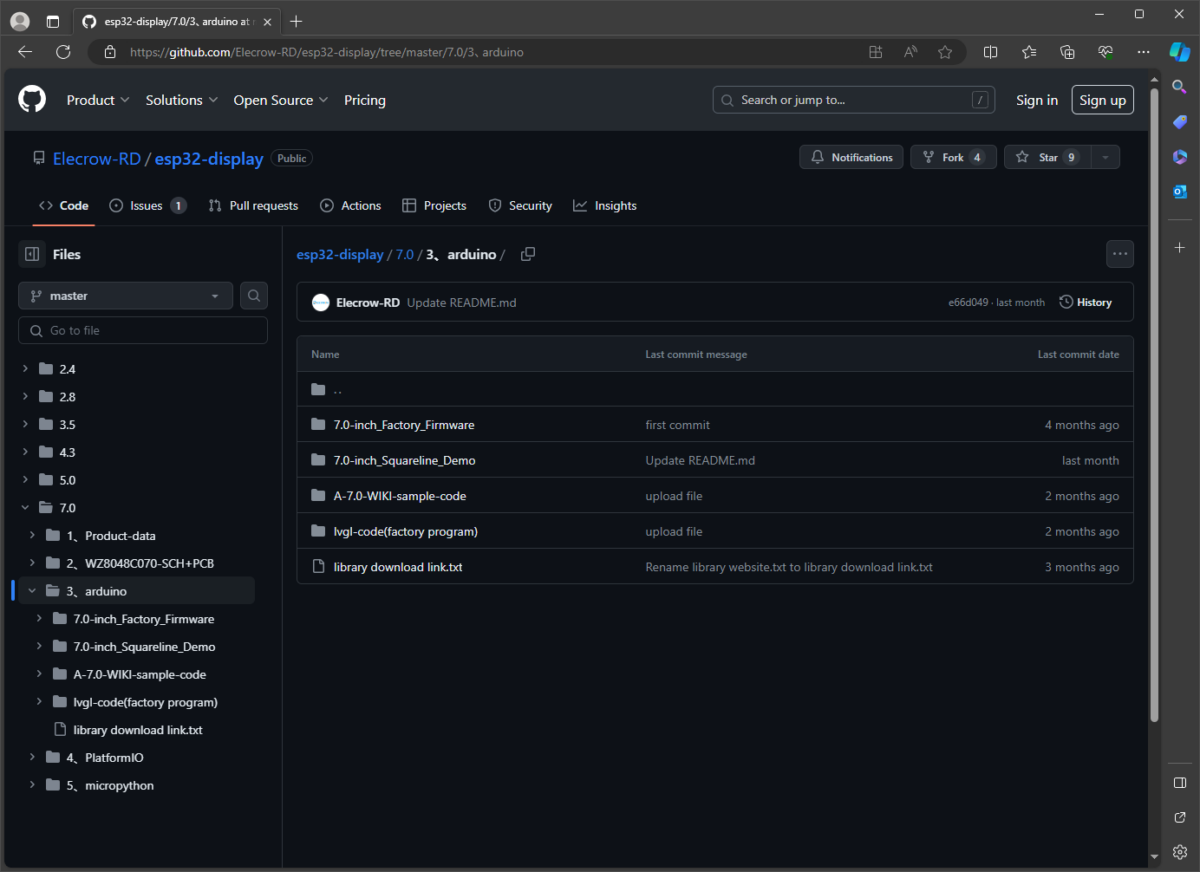Screen dimensions: 1200x872
Task: Toggle the browser split screen icon
Action: click(990, 52)
